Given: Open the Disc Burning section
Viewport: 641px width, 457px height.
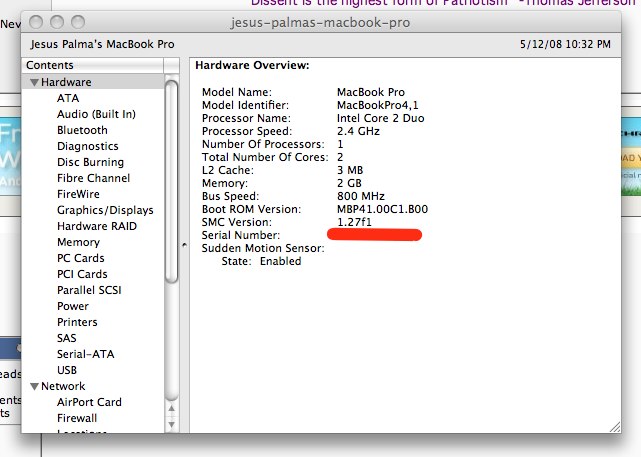Looking at the screenshot, I should 90,162.
